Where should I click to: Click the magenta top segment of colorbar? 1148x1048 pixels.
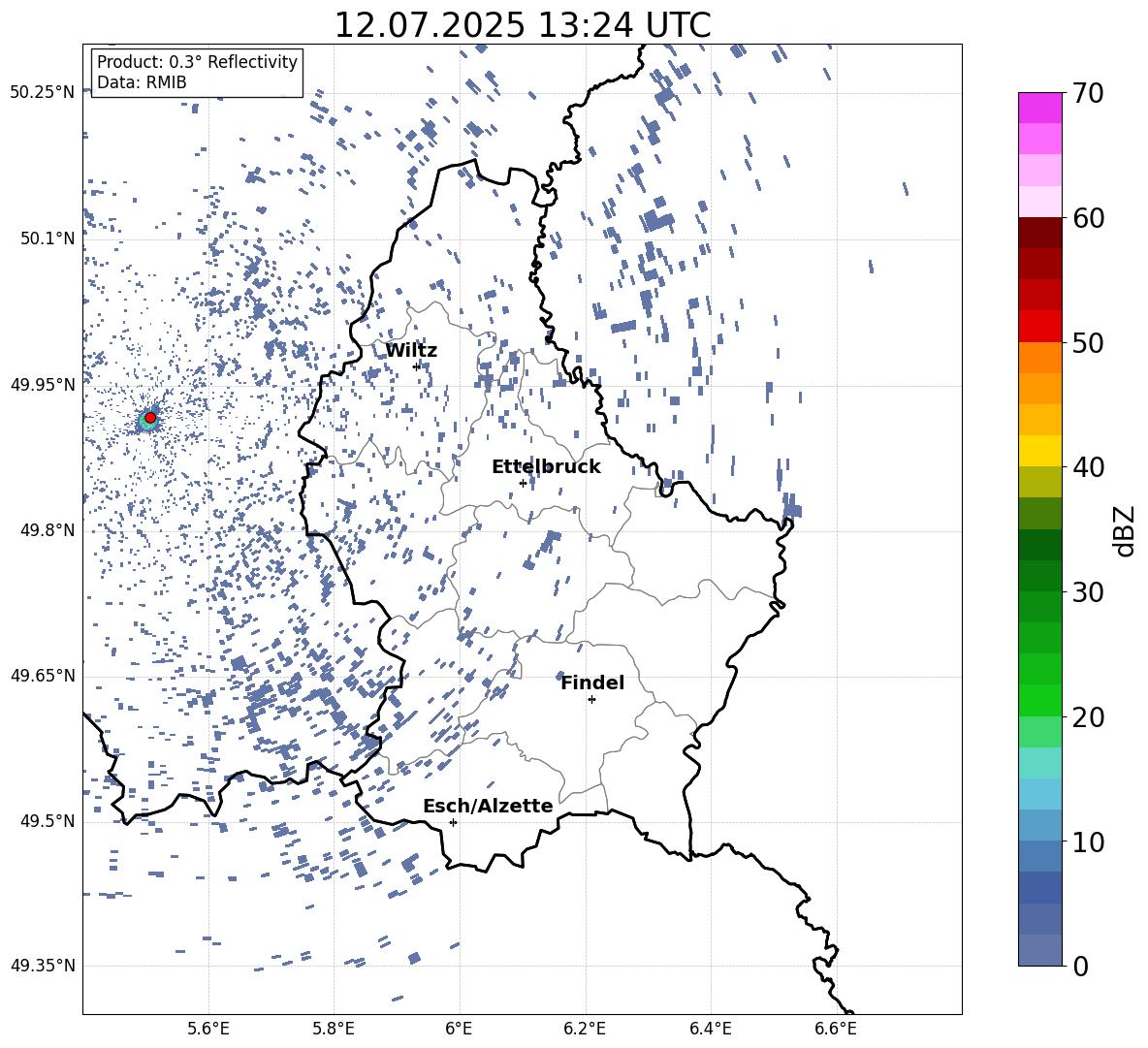click(x=1039, y=109)
